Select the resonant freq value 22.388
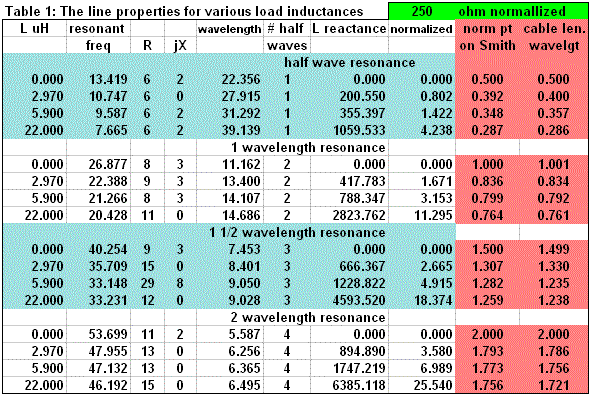This screenshot has height=396, width=591. pyautogui.click(x=108, y=182)
